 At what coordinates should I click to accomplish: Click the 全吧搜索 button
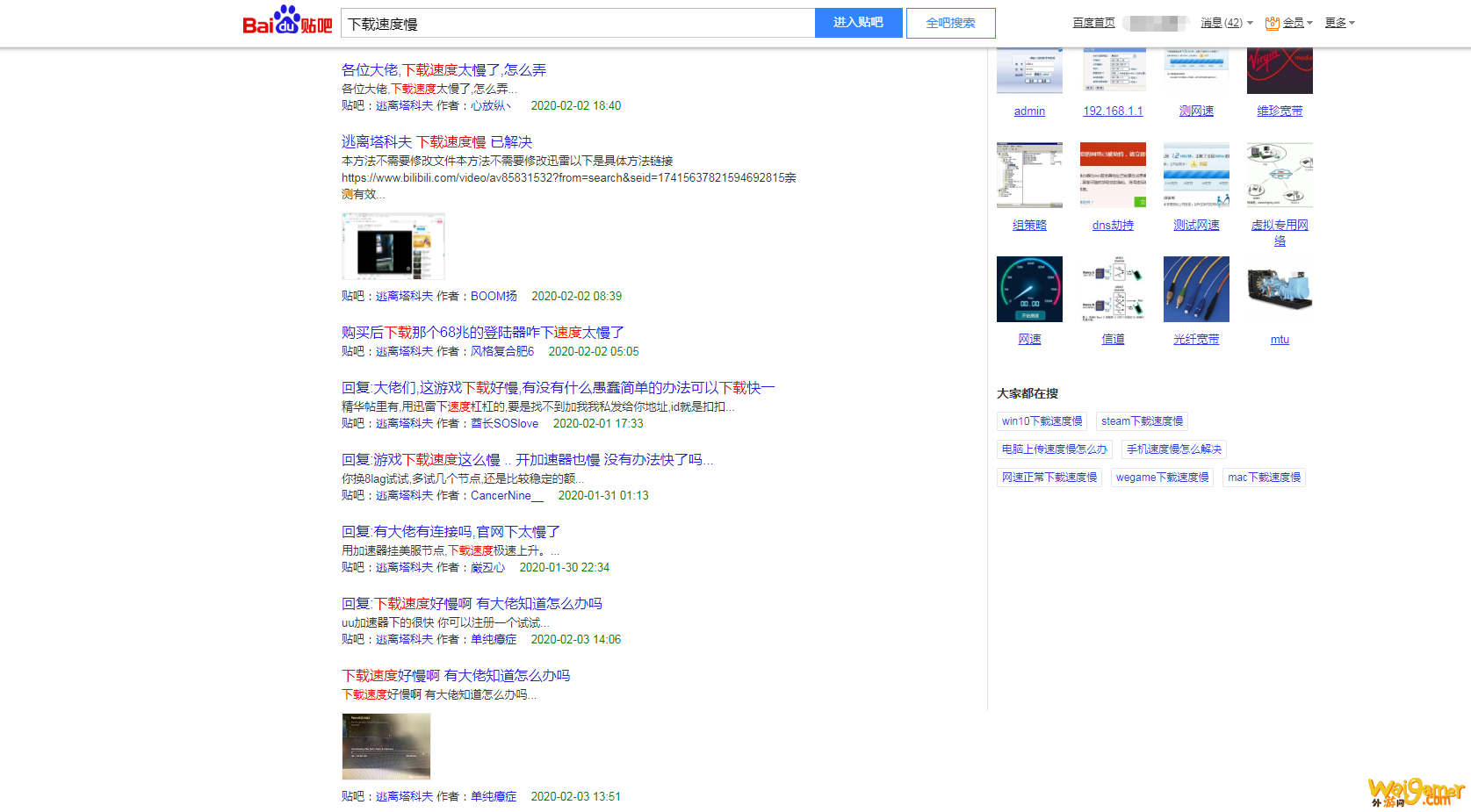click(x=950, y=23)
